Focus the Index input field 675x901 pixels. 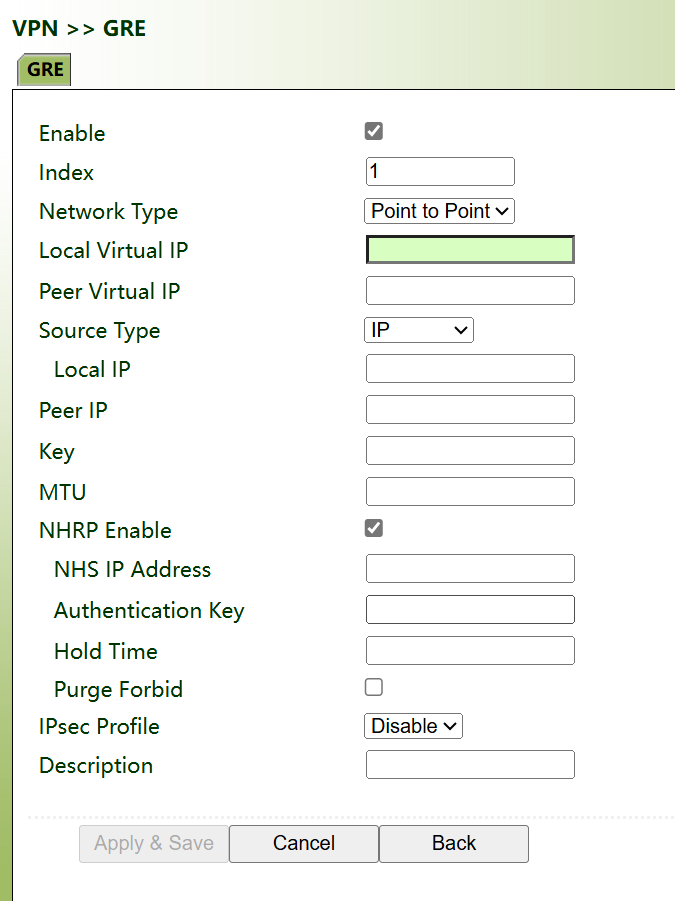[x=440, y=172]
